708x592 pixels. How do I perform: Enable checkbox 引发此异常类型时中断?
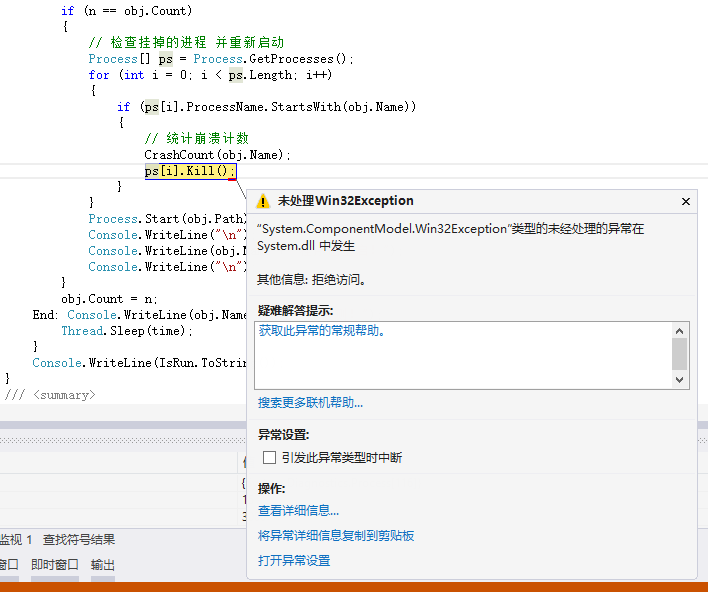pyautogui.click(x=269, y=457)
